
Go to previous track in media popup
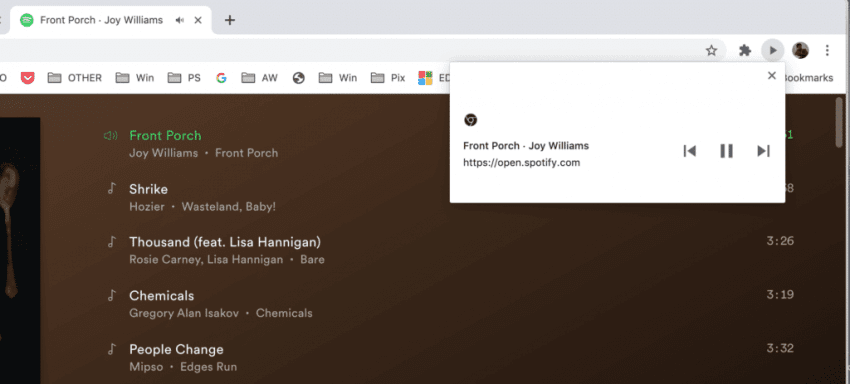point(690,151)
